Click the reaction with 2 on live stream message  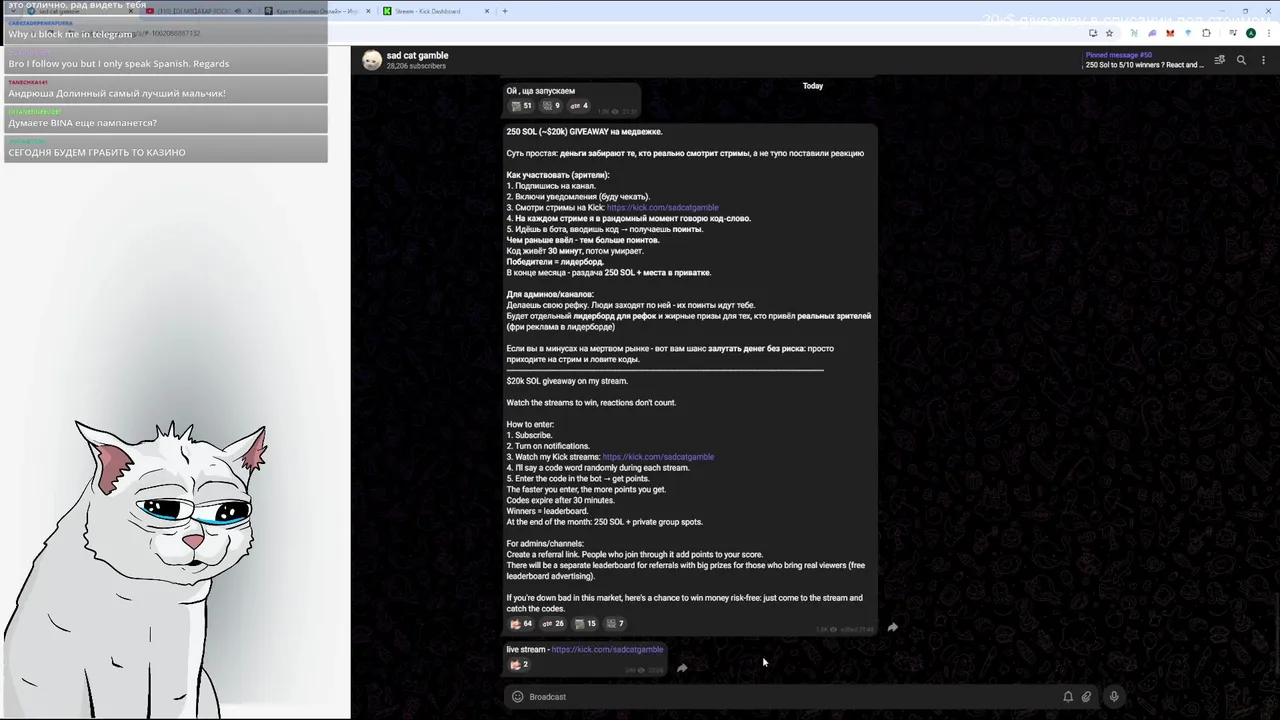519,665
